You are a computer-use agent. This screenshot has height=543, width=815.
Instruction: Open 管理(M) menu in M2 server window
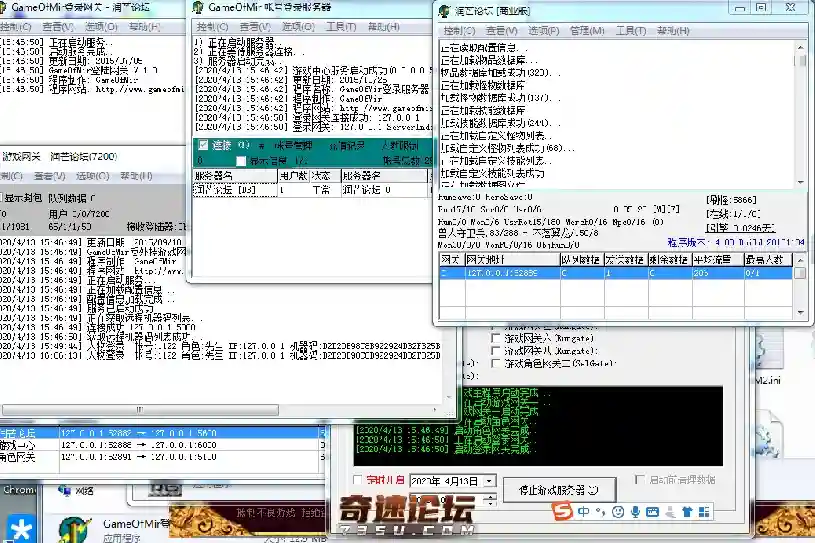coord(587,31)
